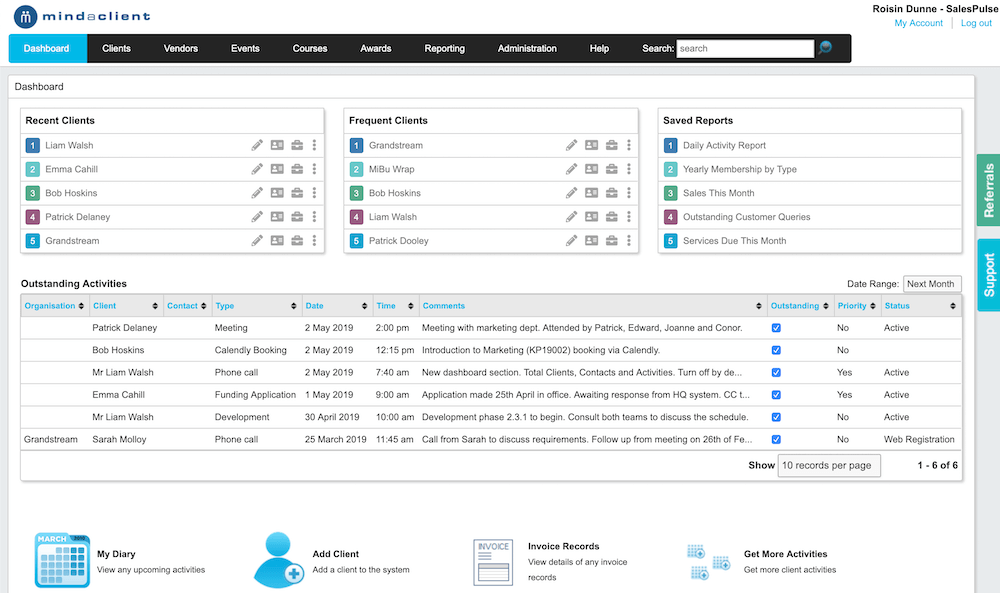Image resolution: width=1000 pixels, height=593 pixels.
Task: Toggle outstanding checkbox for Sarah Molloy phone call
Action: click(x=776, y=439)
